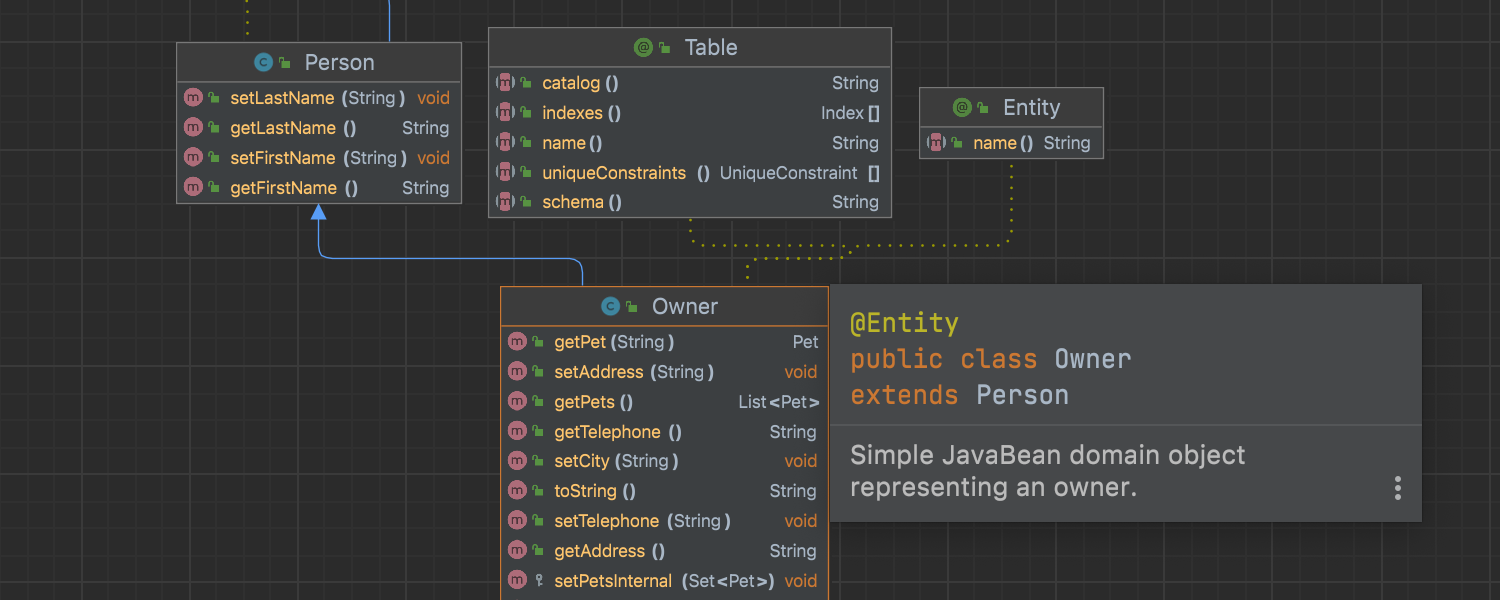Click the annotation icon in Entity header
Viewport: 1500px width, 600px height.
coord(962,107)
